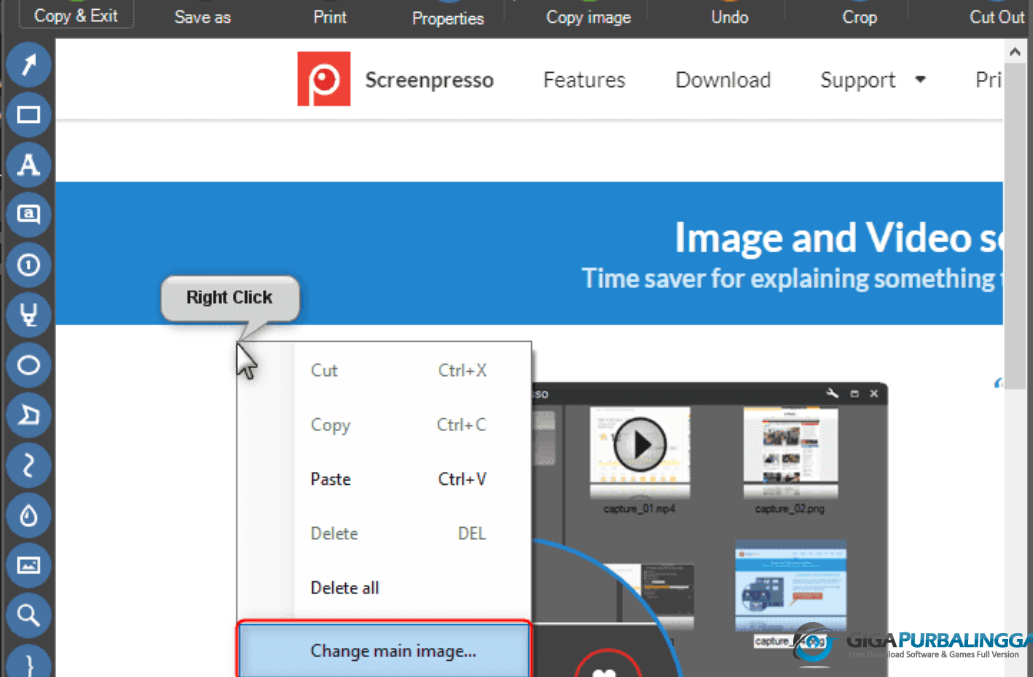The image size is (1033, 677).
Task: Open the Screenpresso home link
Action: [429, 80]
